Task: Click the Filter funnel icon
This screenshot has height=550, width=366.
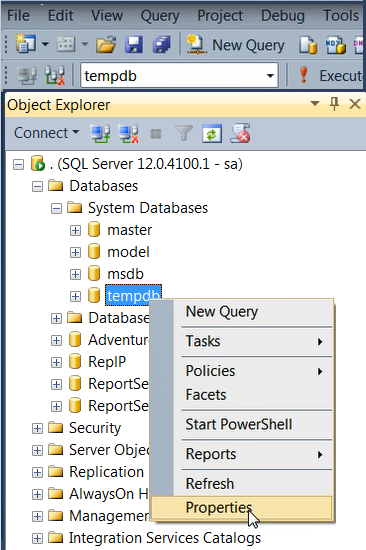Action: (x=184, y=134)
